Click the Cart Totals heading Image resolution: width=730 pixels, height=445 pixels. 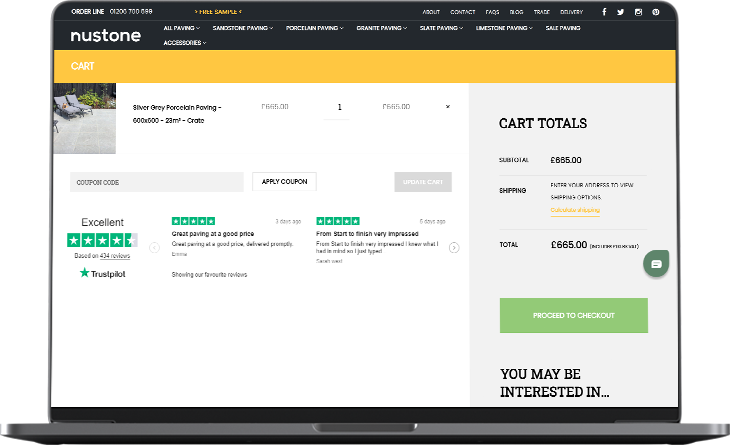(x=543, y=123)
